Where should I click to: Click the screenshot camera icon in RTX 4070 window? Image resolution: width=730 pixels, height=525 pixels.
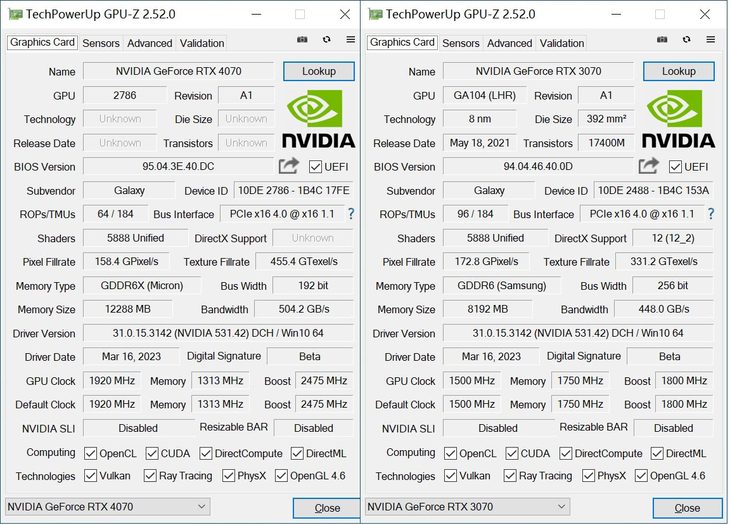tap(302, 40)
